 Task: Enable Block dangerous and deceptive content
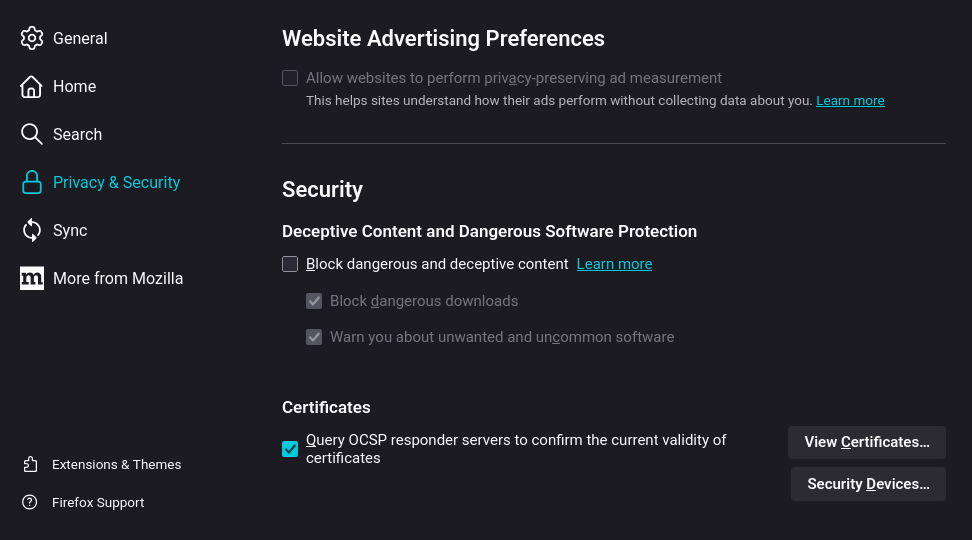tap(290, 264)
